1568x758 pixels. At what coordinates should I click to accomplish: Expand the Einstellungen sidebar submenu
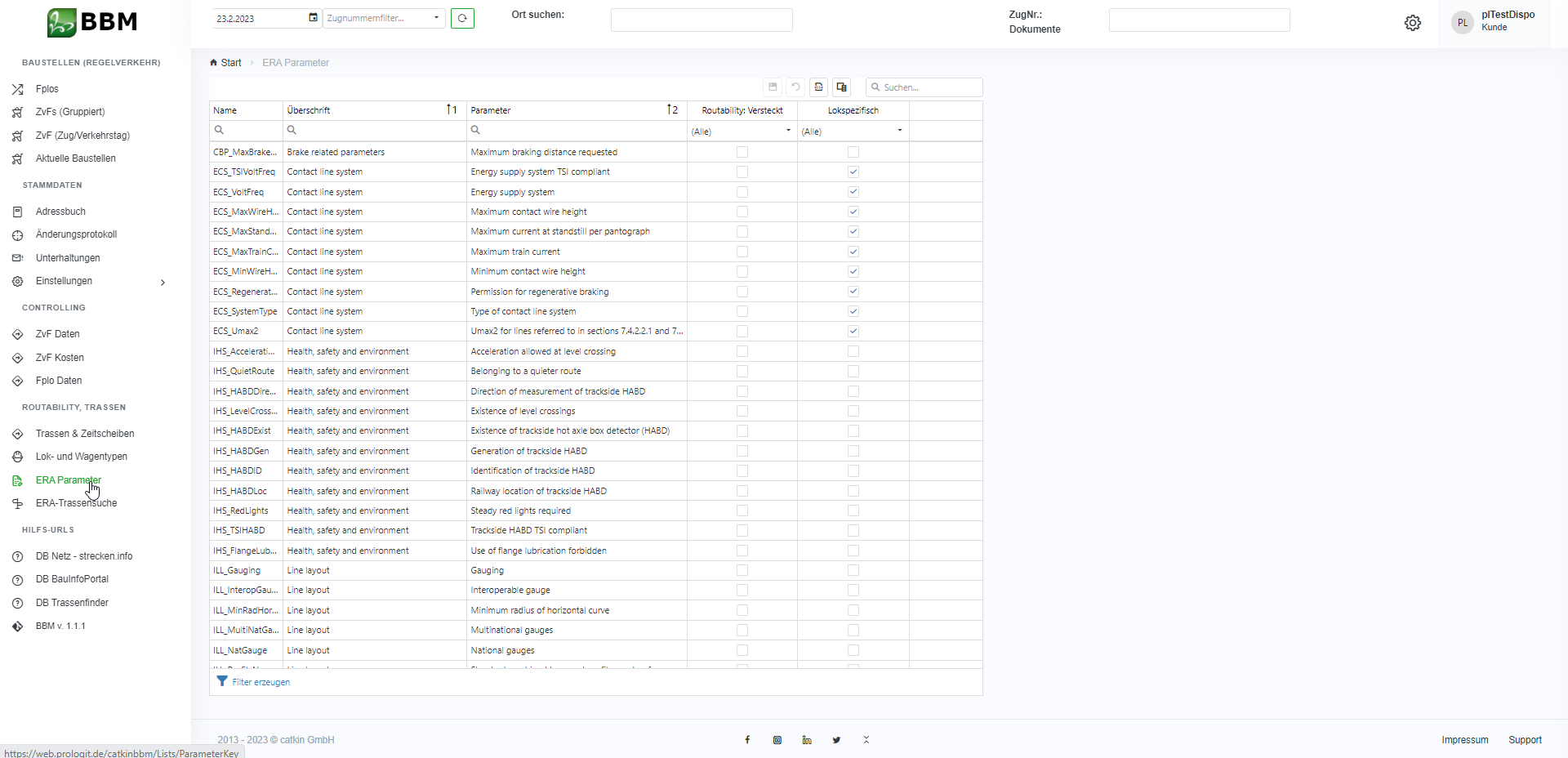163,282
